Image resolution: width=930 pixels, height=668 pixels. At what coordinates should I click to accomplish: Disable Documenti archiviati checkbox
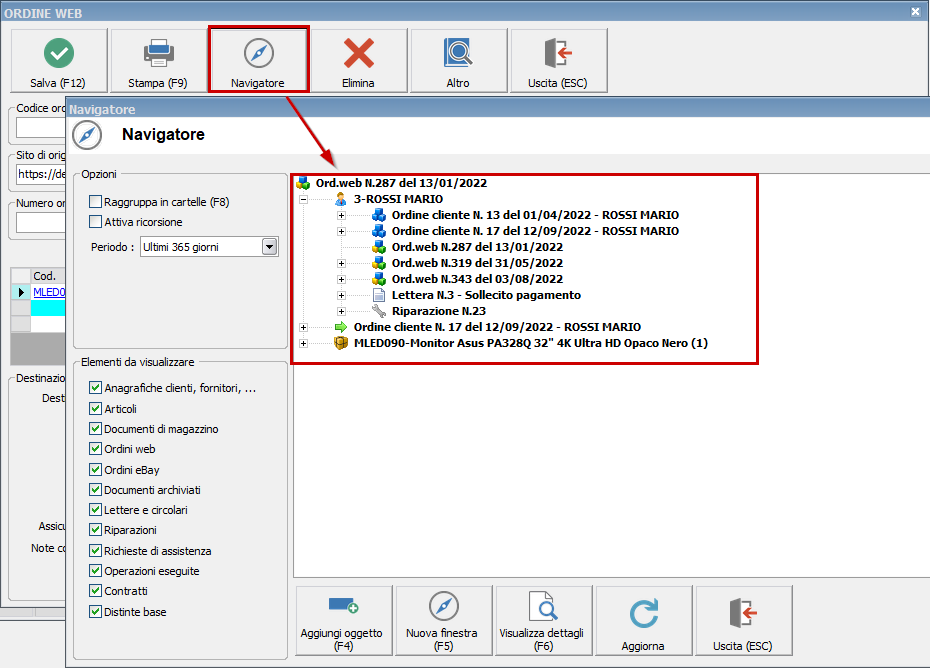(95, 490)
